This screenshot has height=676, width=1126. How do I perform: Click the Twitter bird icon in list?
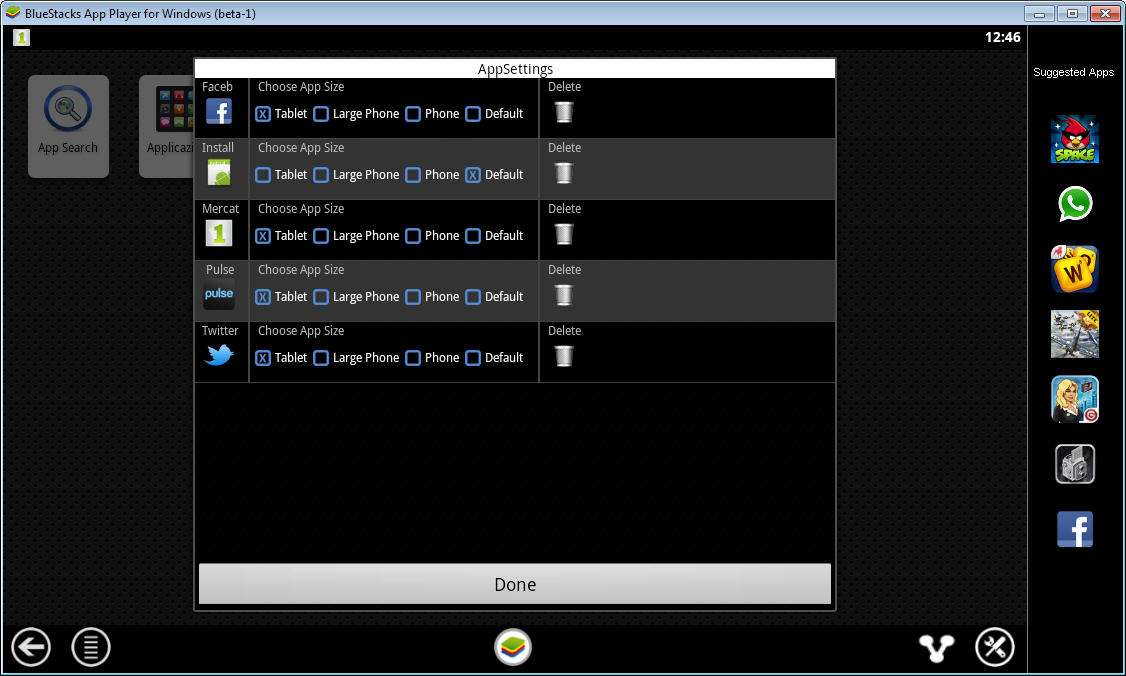click(218, 354)
